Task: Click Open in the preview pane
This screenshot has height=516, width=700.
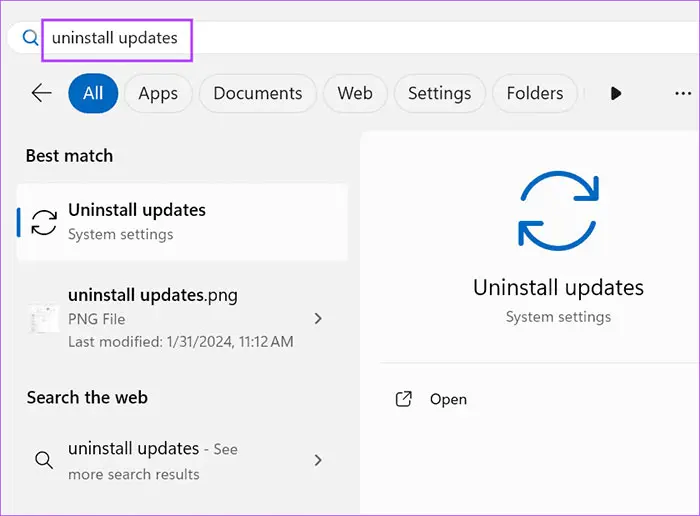Action: click(448, 399)
